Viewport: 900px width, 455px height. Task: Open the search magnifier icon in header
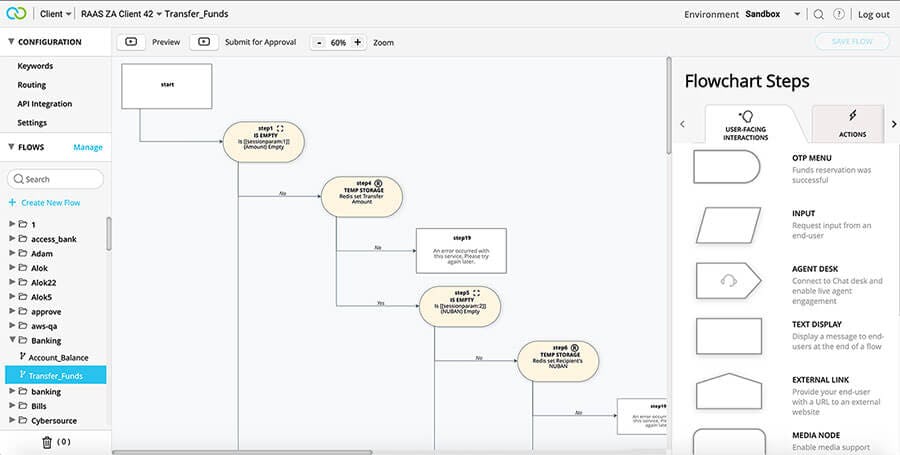(819, 14)
